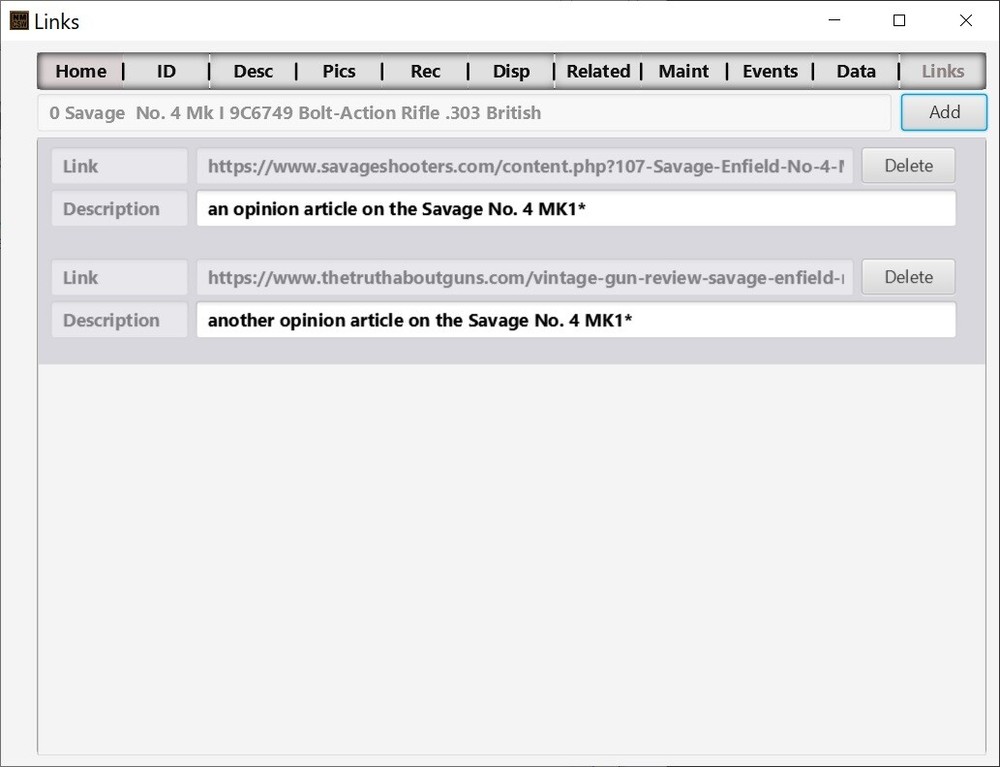Click the Description label for the second entry
1000x767 pixels.
[x=118, y=320]
